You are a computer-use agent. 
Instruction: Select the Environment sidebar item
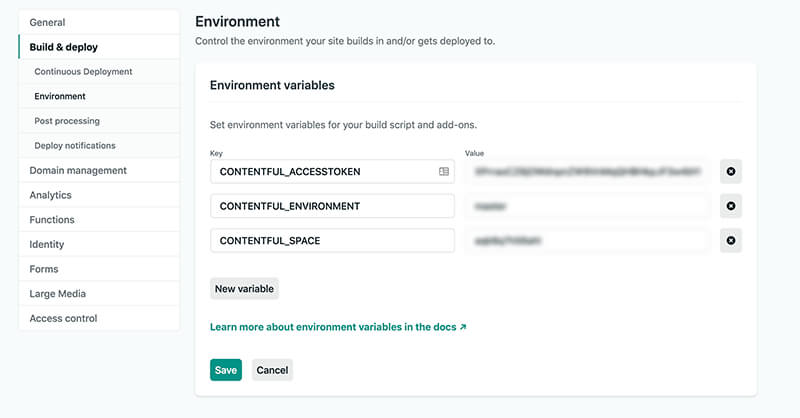pos(60,97)
